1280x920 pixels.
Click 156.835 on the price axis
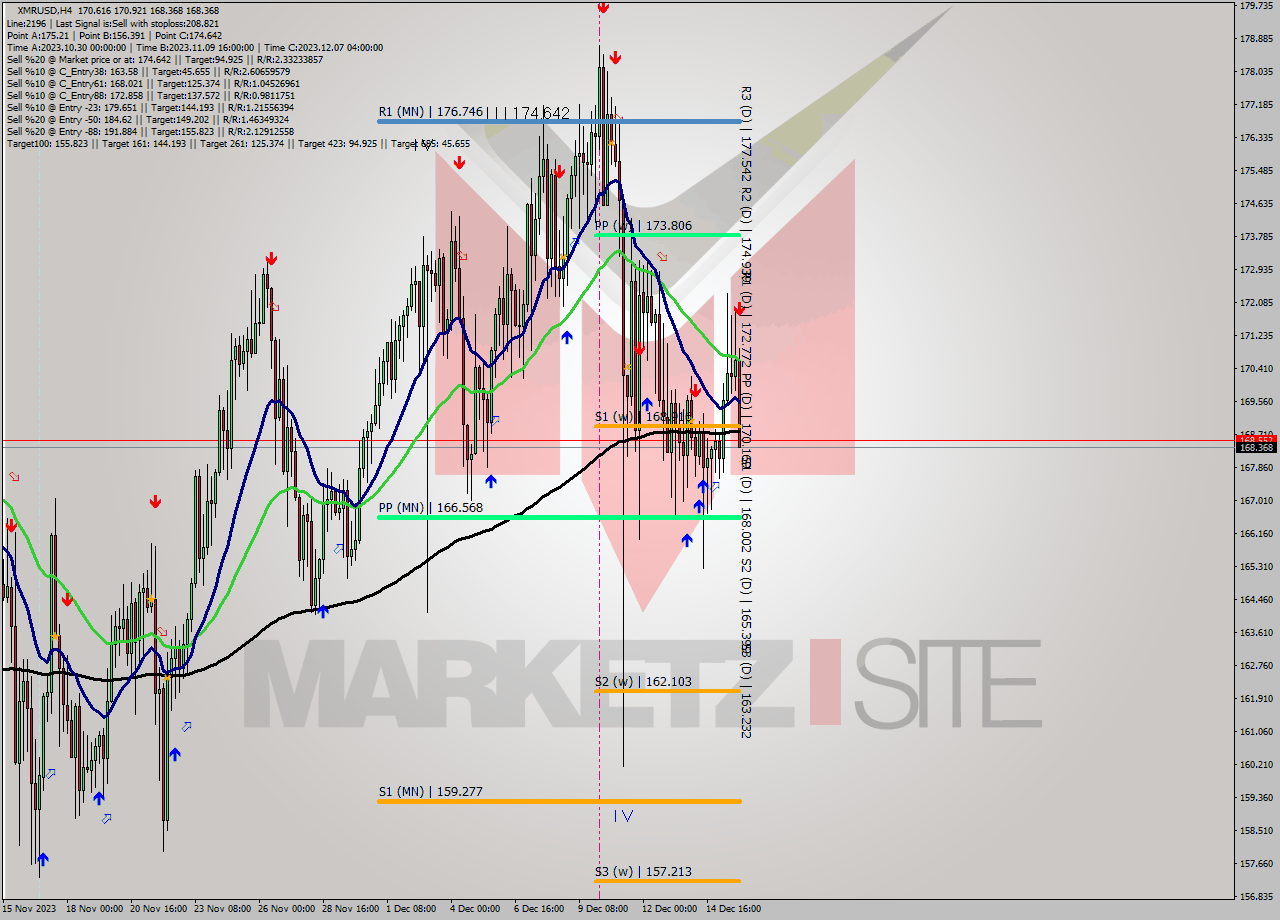coord(1256,896)
